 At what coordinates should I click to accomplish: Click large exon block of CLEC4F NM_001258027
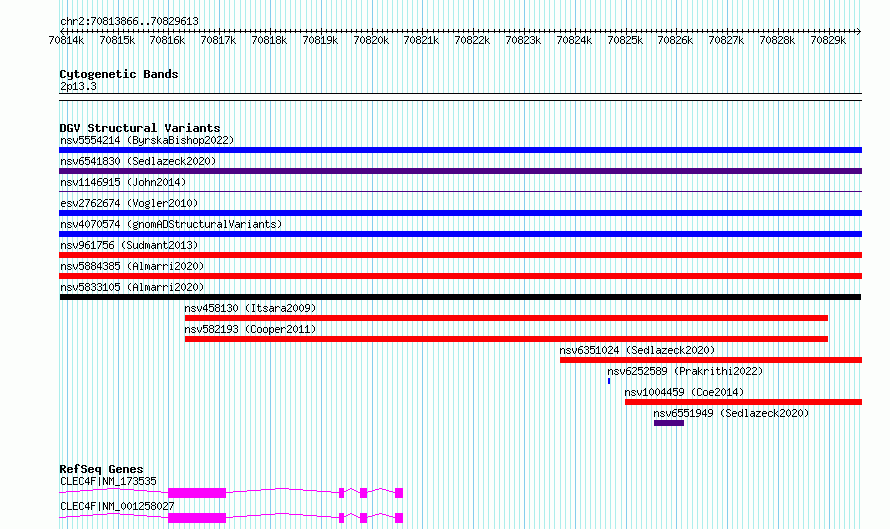click(x=197, y=518)
